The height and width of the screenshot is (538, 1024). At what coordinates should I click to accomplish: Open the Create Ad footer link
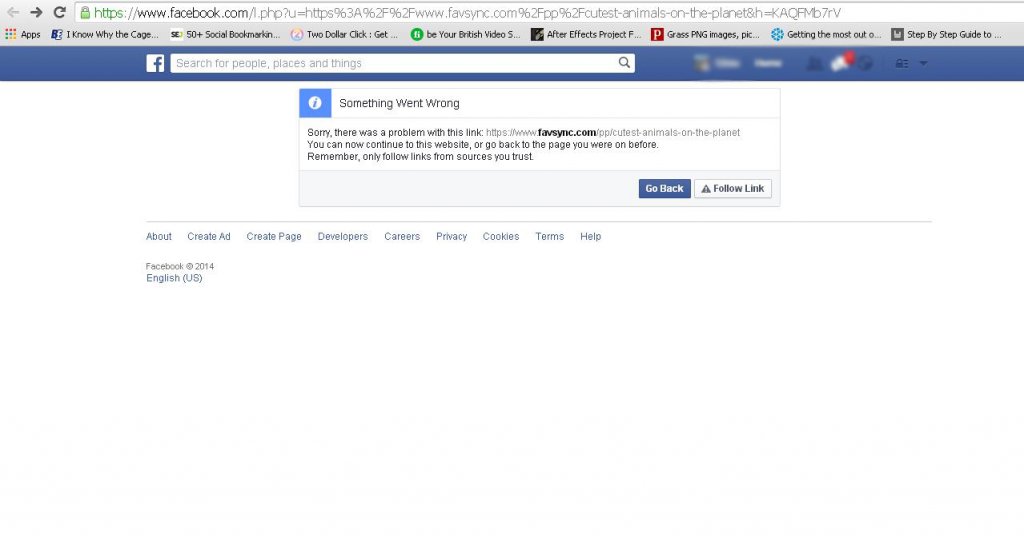tap(209, 236)
